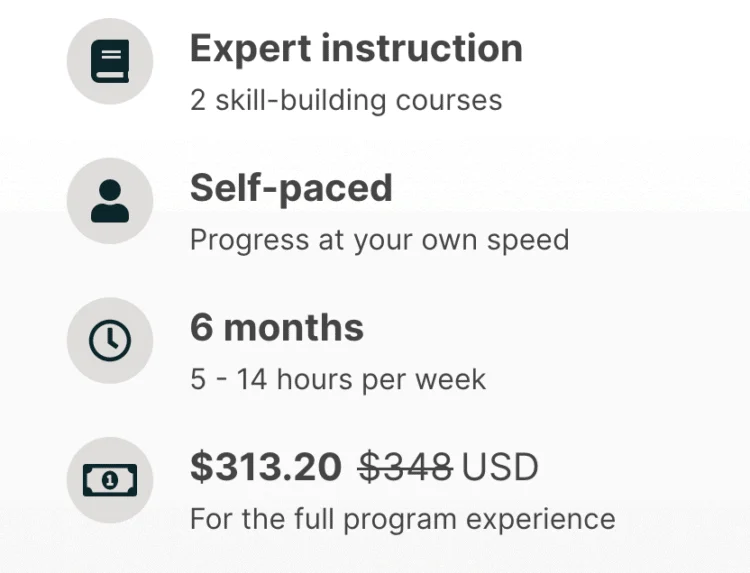
Task: Select the 5 - 14 hours per week text
Action: coord(338,379)
